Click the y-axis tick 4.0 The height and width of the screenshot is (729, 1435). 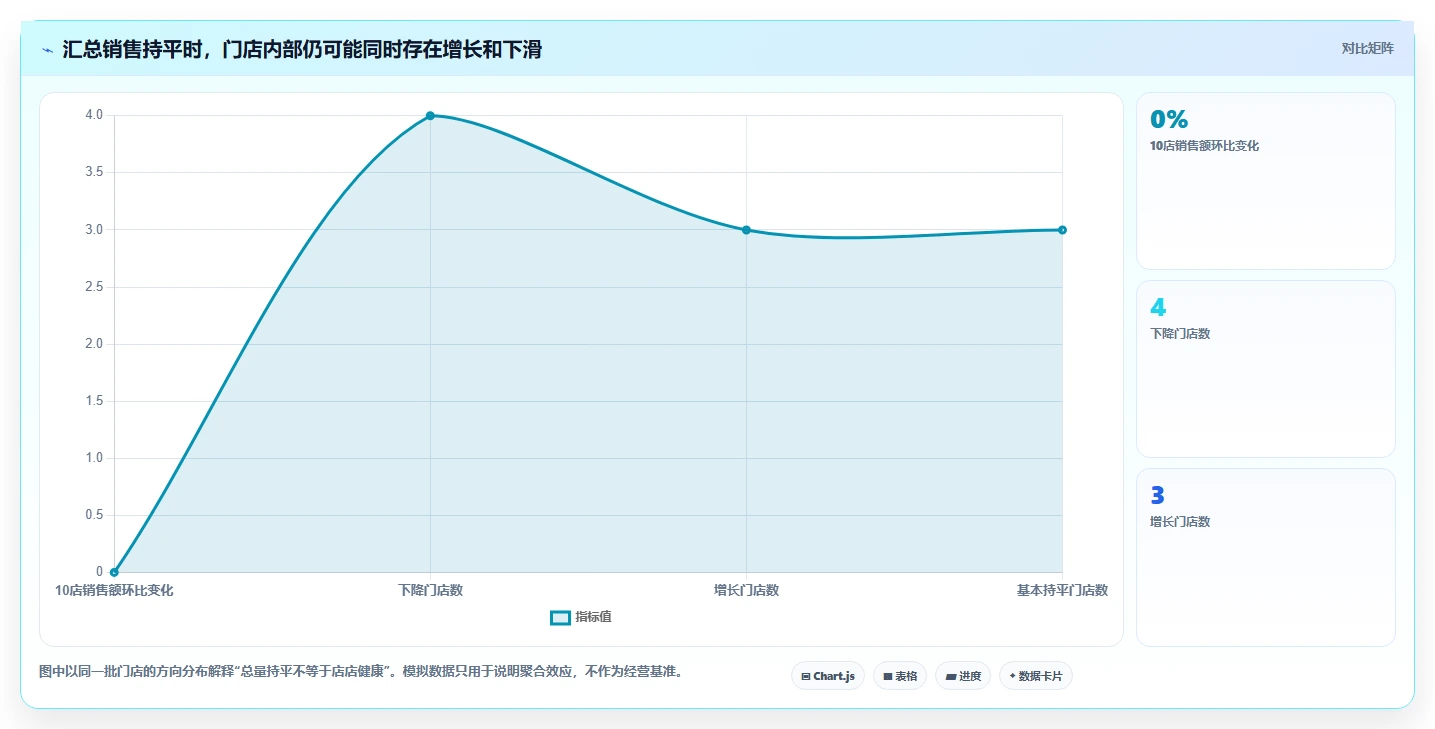pyautogui.click(x=94, y=115)
